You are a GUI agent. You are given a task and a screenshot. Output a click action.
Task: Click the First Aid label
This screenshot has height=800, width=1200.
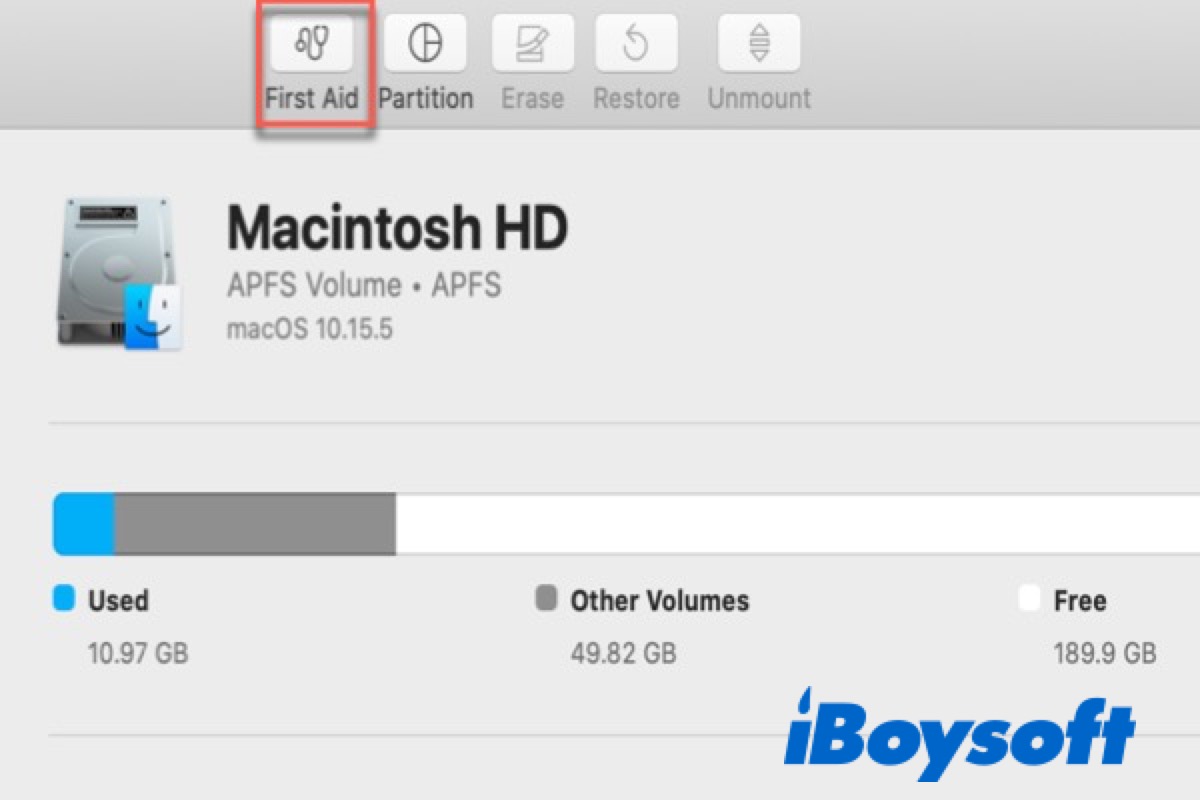click(312, 98)
